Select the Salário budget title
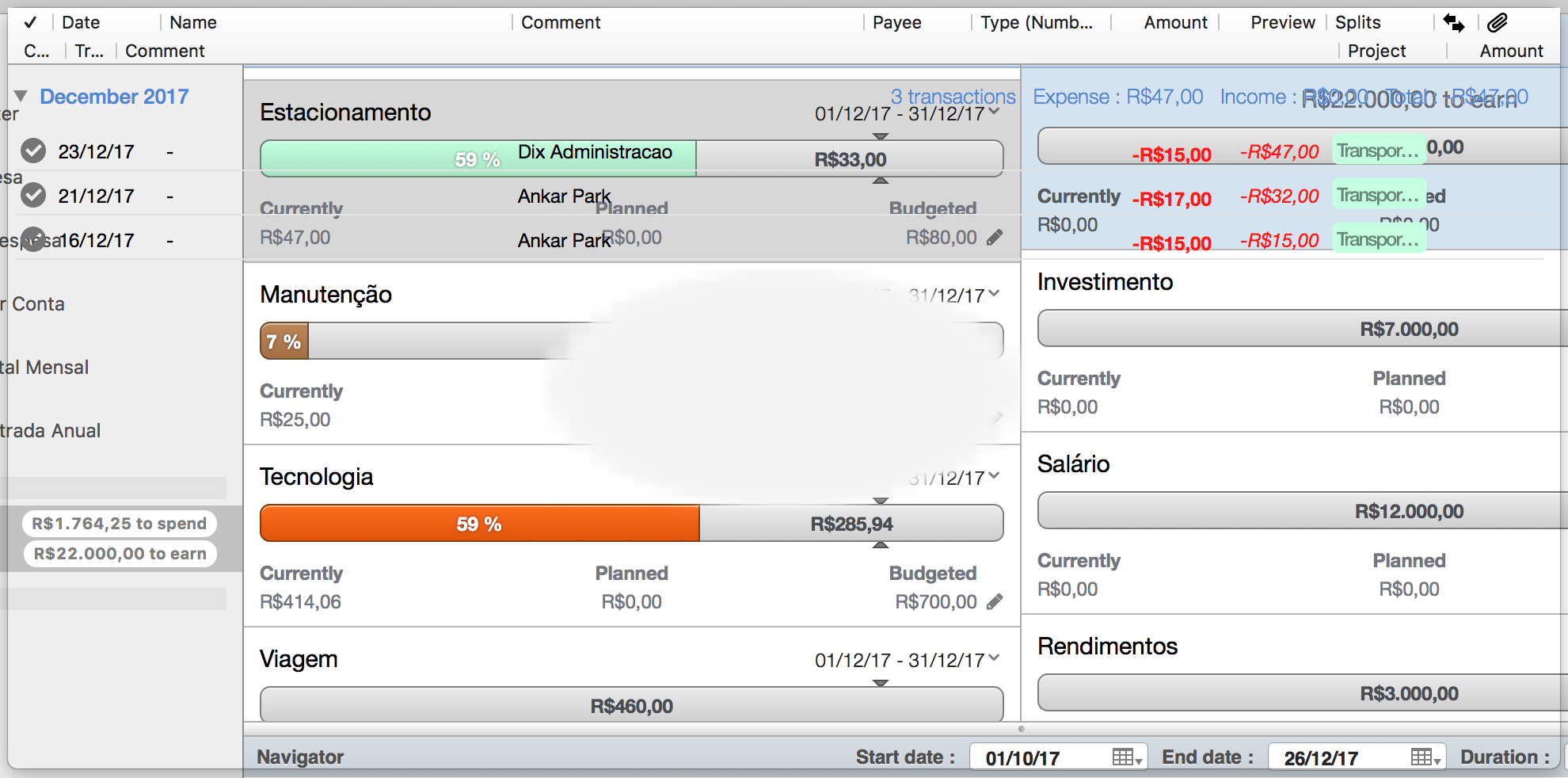The width and height of the screenshot is (1568, 778). coord(1074,463)
